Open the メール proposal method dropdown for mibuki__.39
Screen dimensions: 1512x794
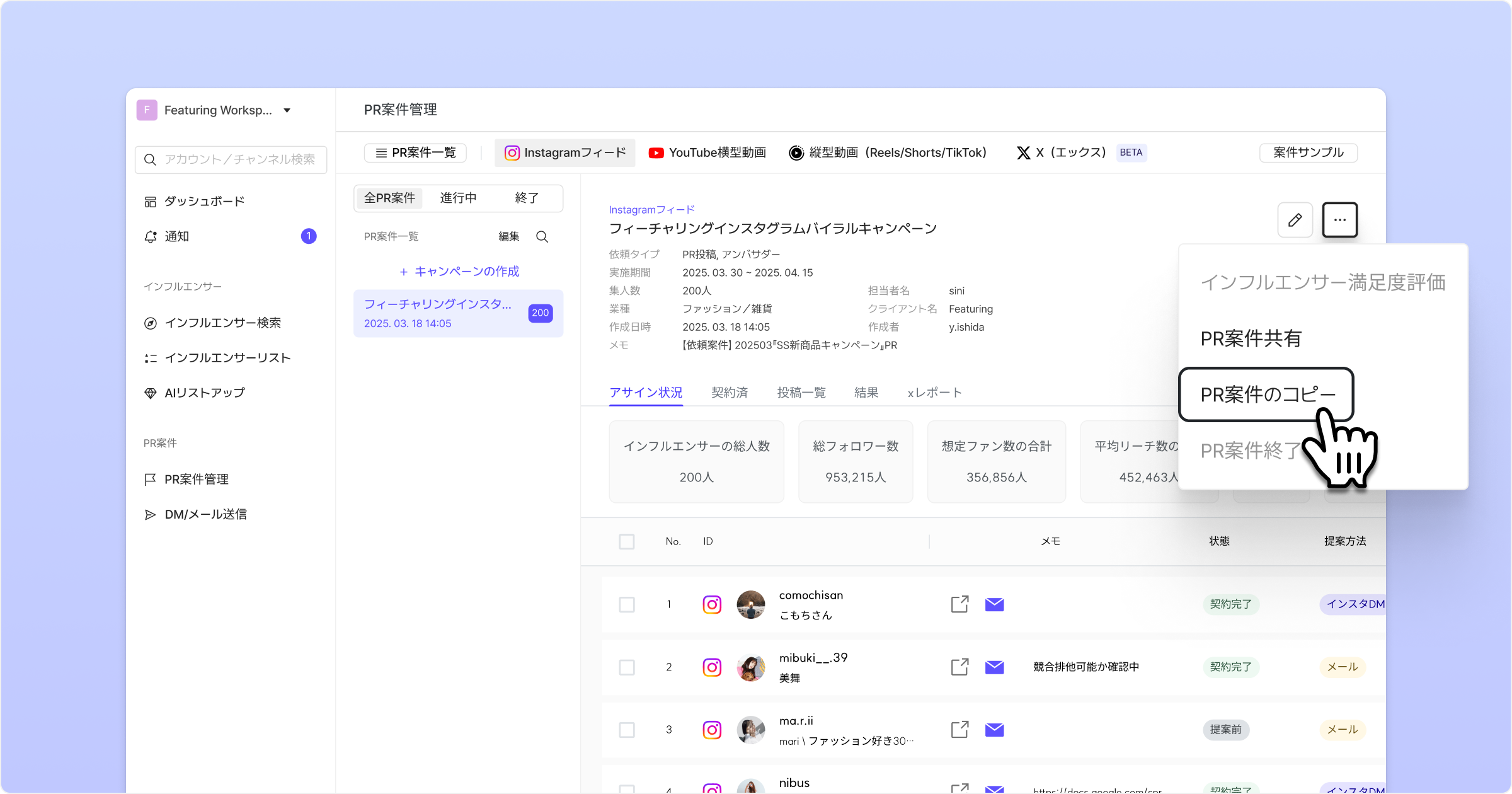tap(1342, 667)
